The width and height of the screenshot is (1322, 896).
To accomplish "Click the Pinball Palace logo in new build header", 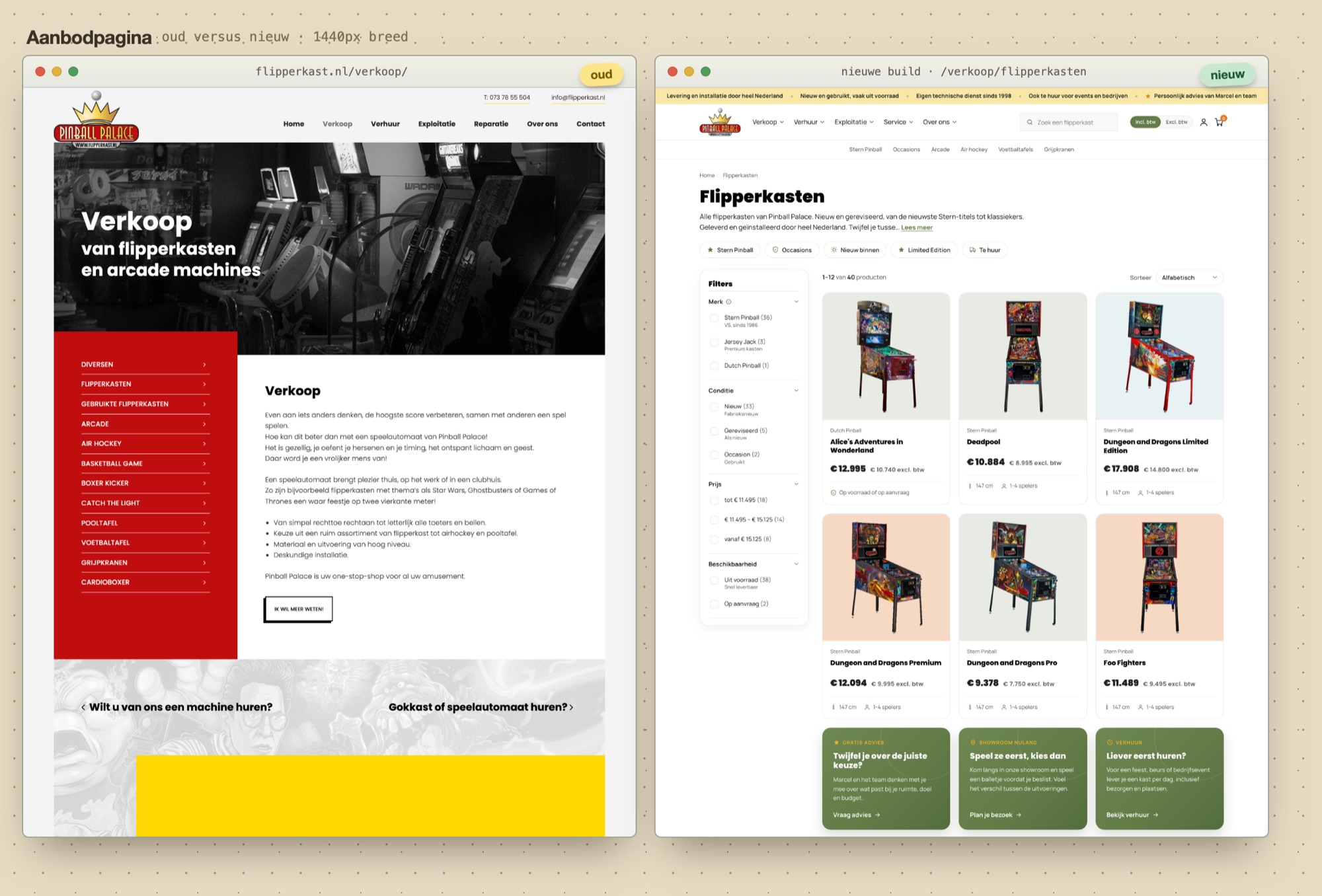I will 720,122.
